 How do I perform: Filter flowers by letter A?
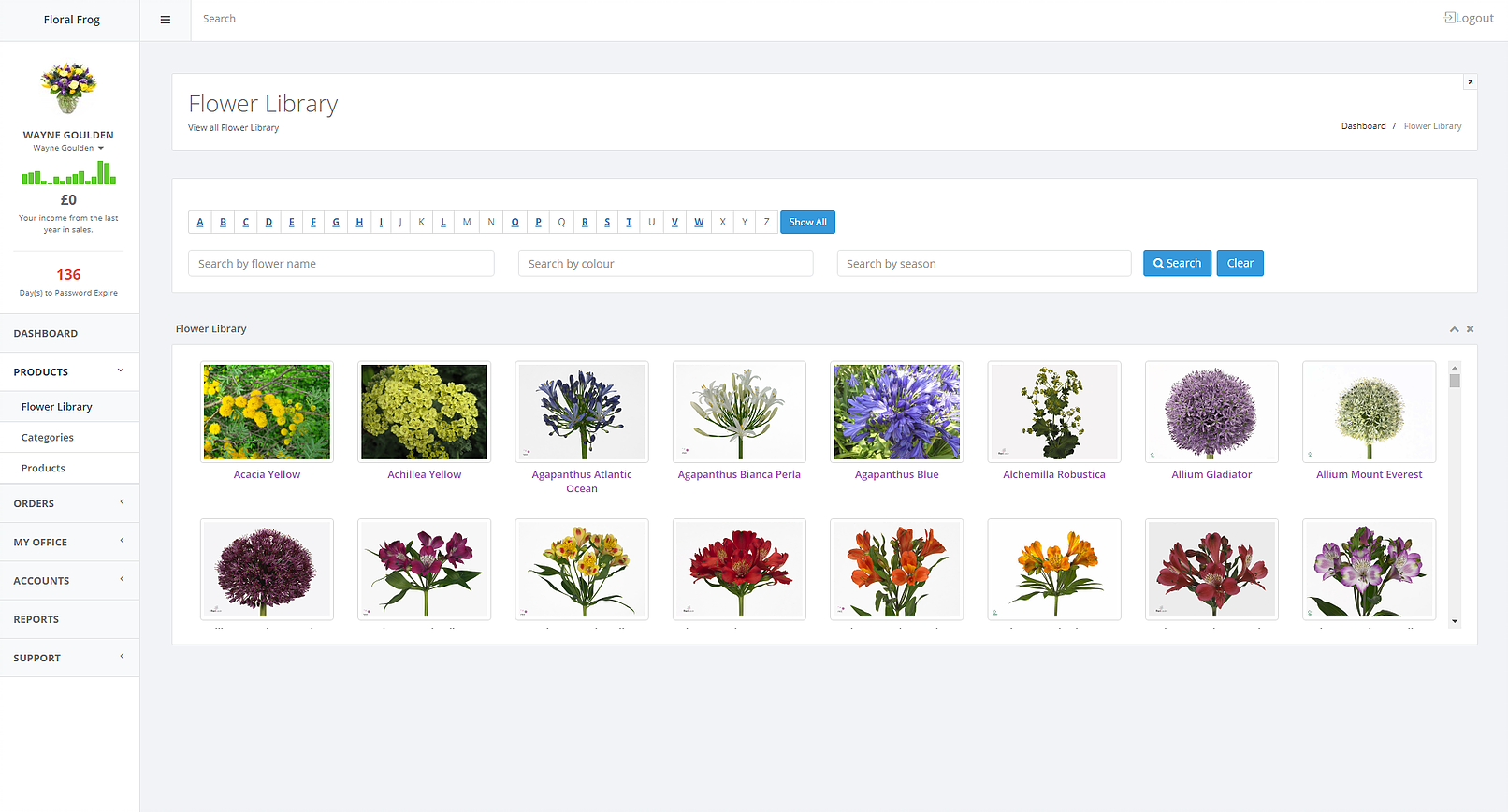pyautogui.click(x=200, y=223)
